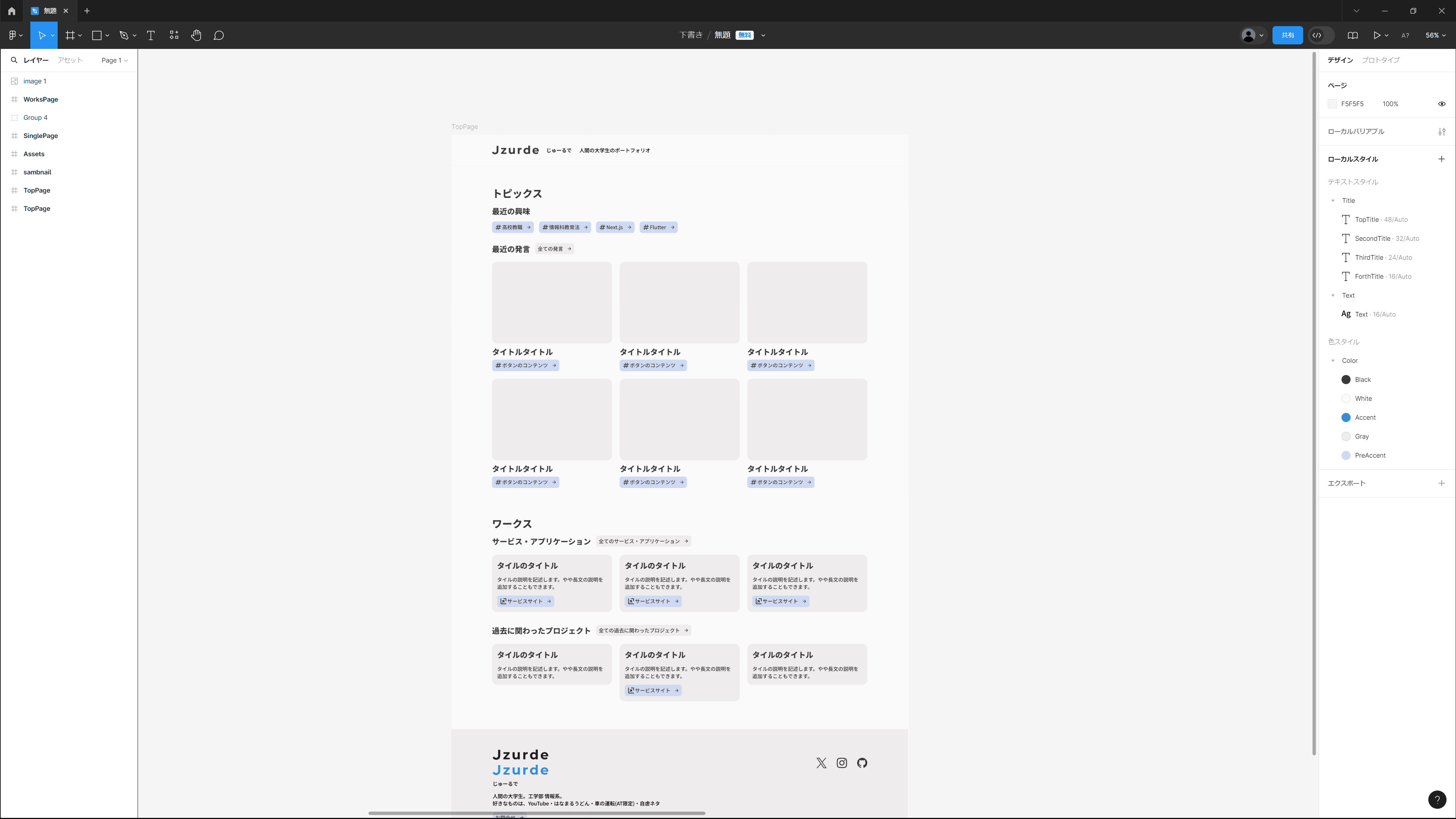Switch to the アセット tab
The width and height of the screenshot is (1456, 819).
pyautogui.click(x=70, y=60)
